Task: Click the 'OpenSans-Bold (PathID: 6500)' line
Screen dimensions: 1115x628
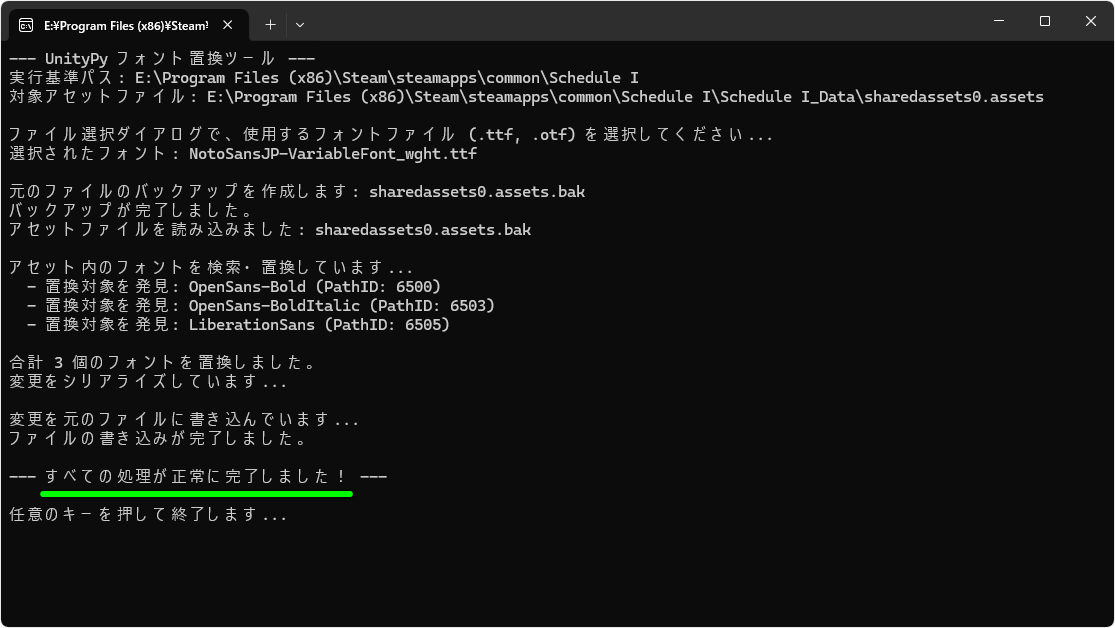Action: [x=234, y=287]
